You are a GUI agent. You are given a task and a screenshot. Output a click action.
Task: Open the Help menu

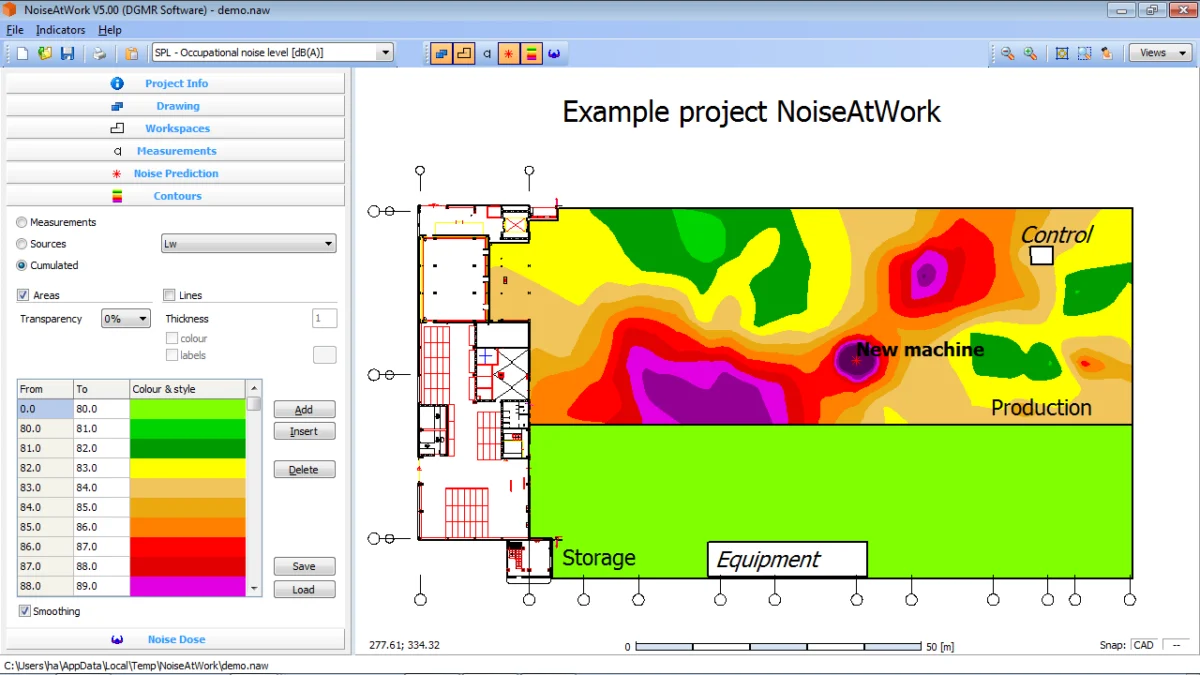109,30
